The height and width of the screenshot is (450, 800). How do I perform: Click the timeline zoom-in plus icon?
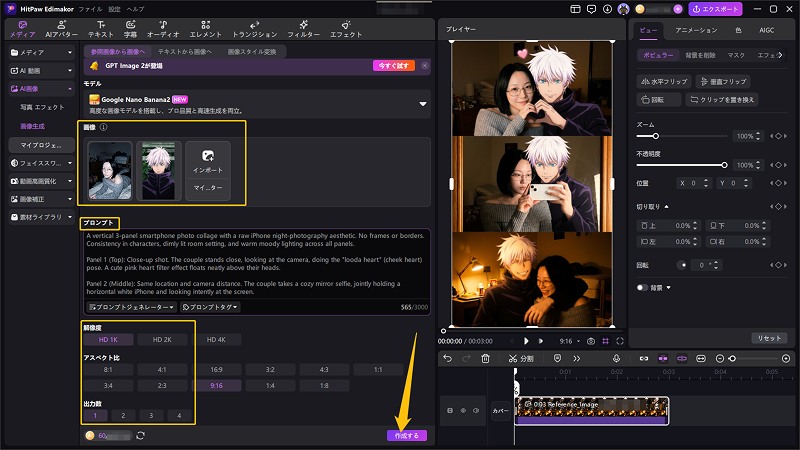coord(786,359)
